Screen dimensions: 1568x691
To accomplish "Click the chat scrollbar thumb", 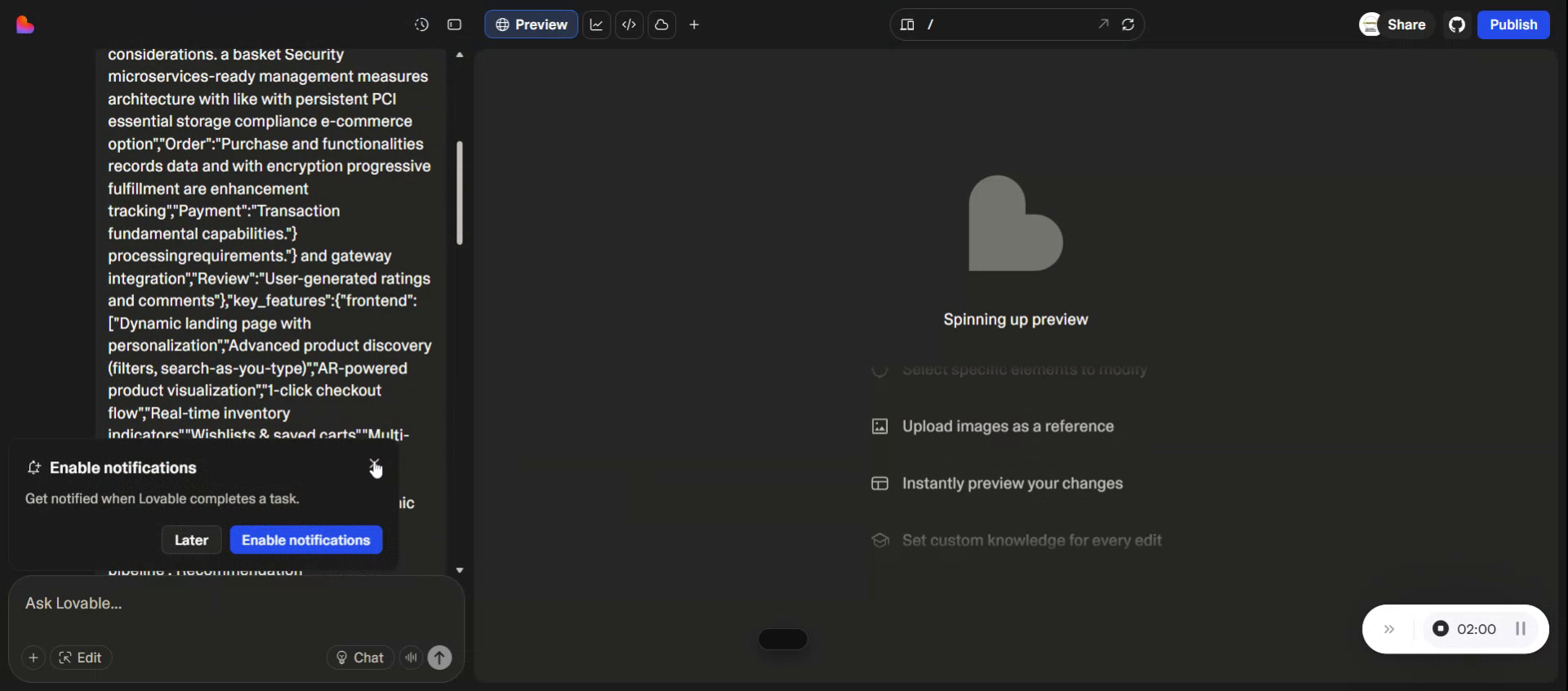I will tap(460, 193).
